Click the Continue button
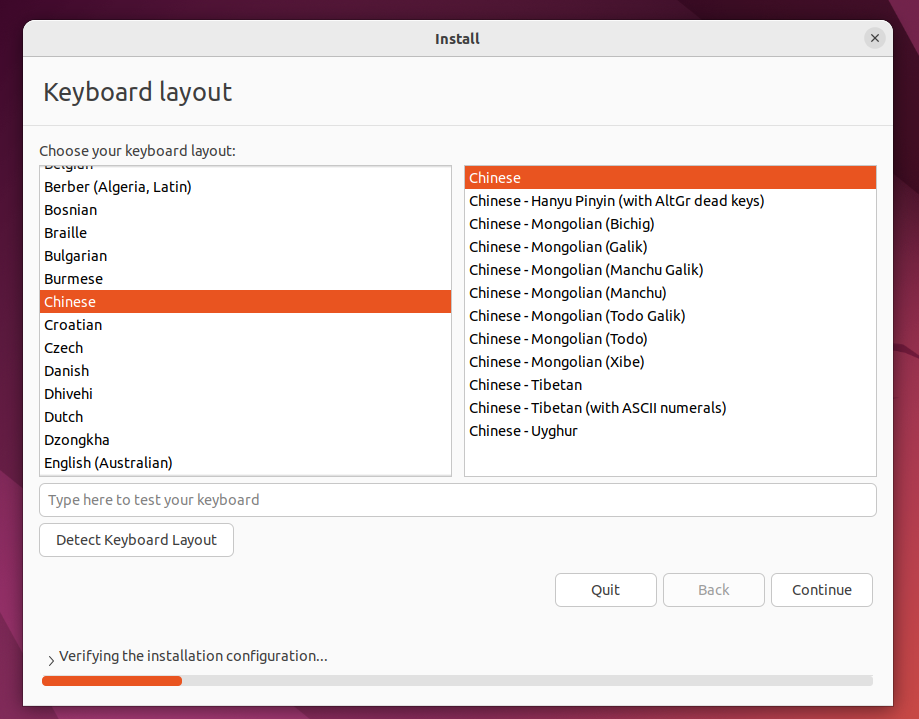Image resolution: width=919 pixels, height=719 pixels. pos(822,589)
